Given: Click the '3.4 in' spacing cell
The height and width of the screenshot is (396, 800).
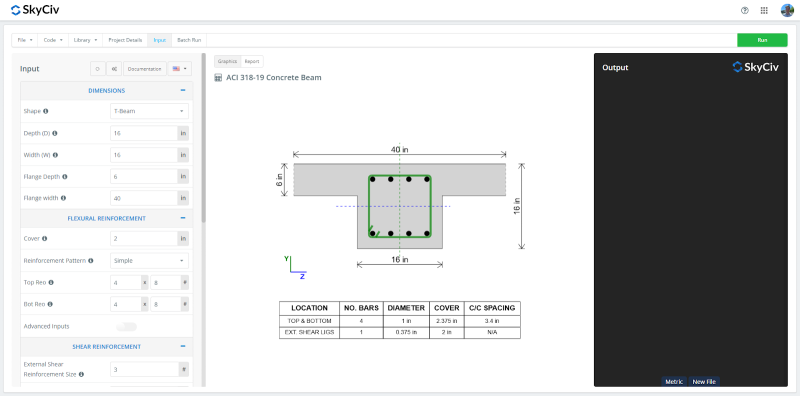Looking at the screenshot, I should click(x=492, y=321).
